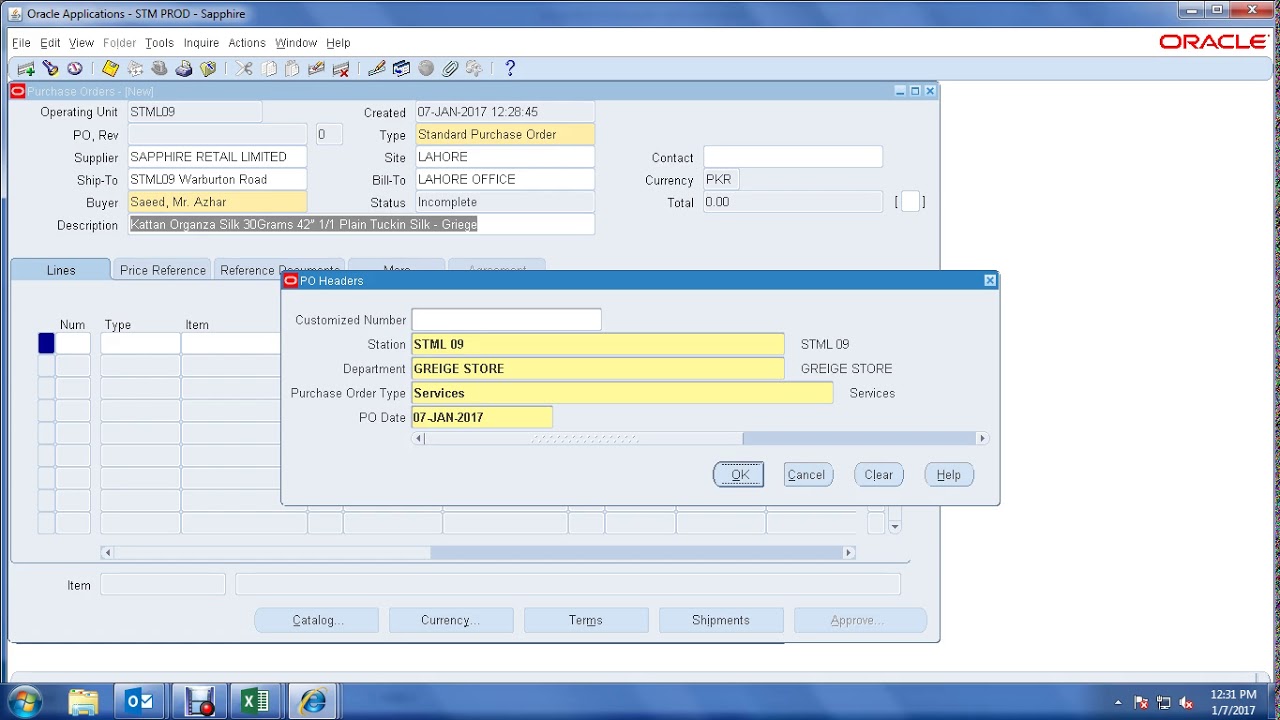Switch to the Lines tab
The width and height of the screenshot is (1280, 720).
tap(61, 270)
